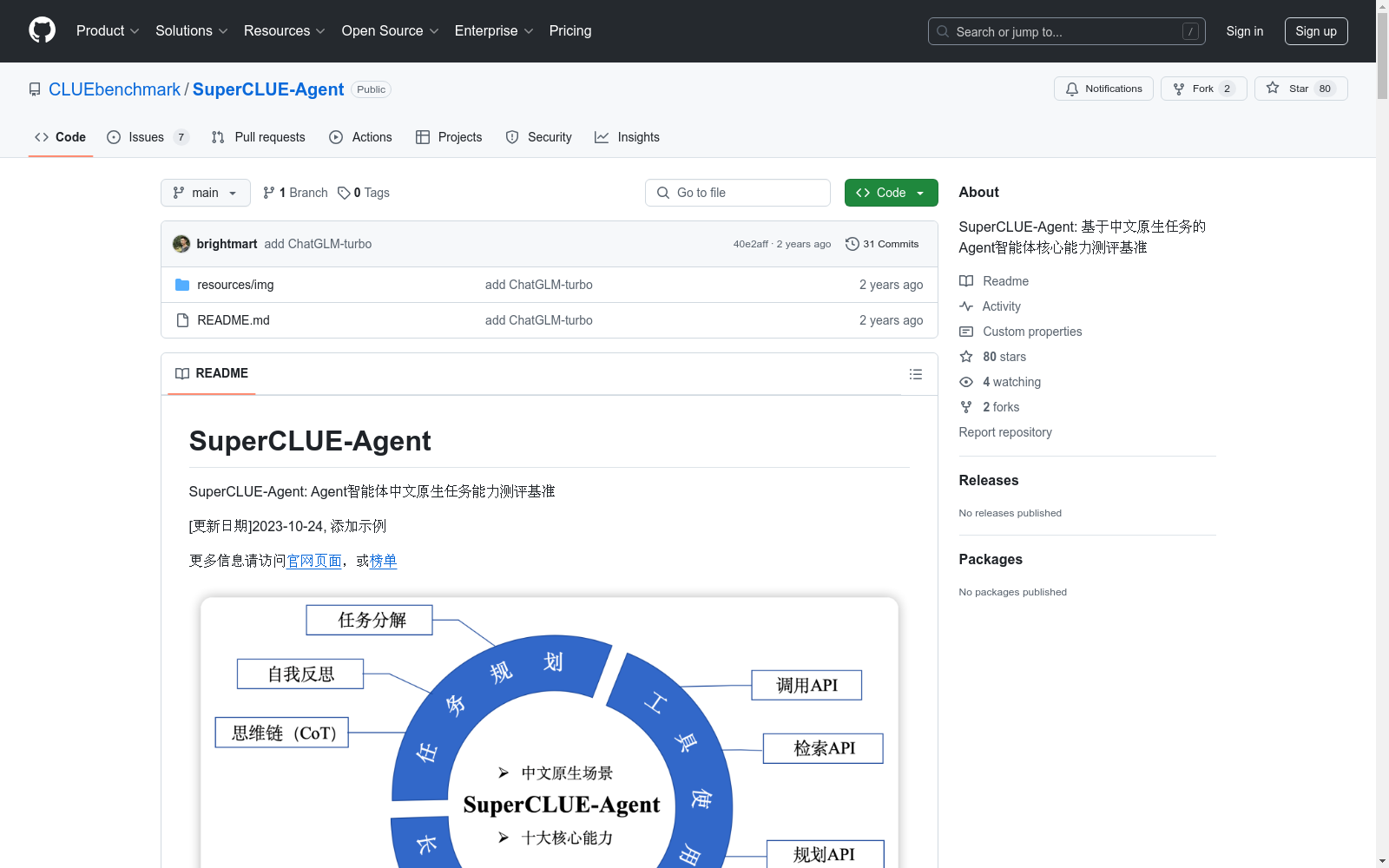
Task: Click the resources/img folder icon
Action: coord(182,285)
